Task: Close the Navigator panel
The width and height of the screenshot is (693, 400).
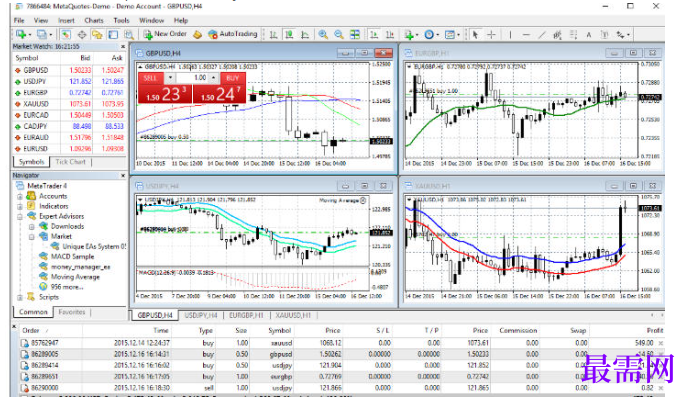Action: (x=123, y=175)
